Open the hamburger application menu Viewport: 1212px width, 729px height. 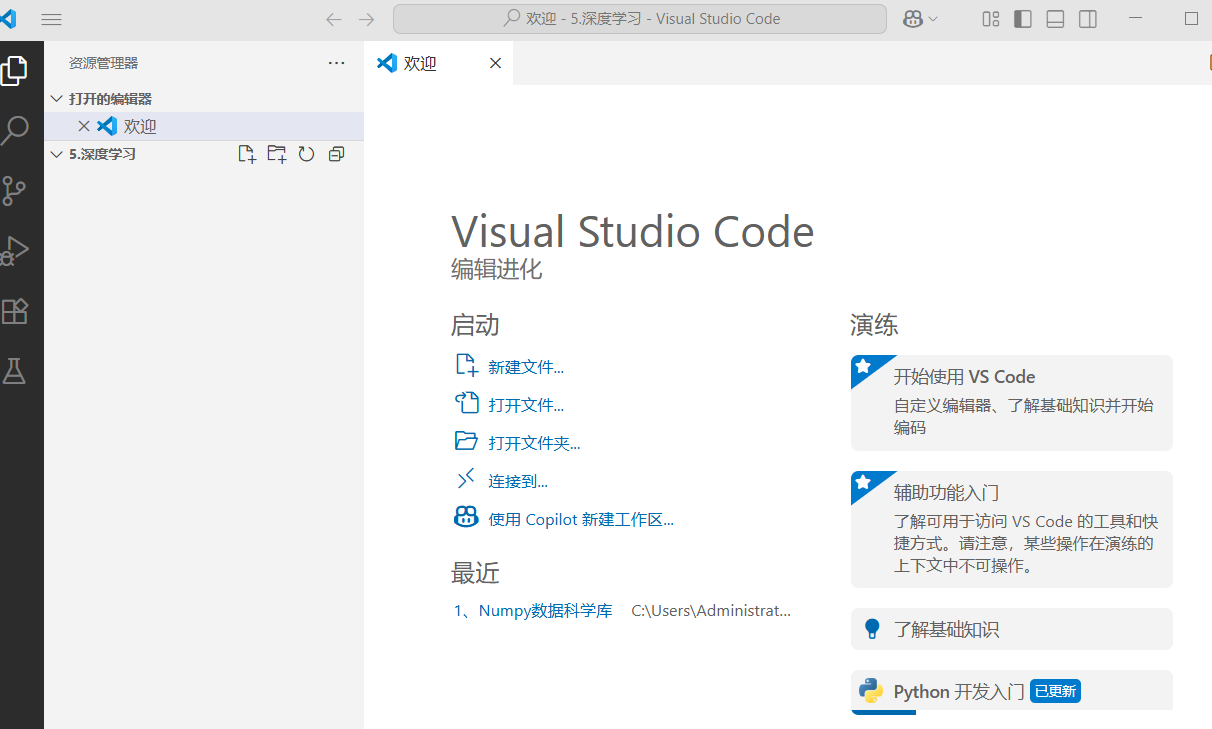51,19
